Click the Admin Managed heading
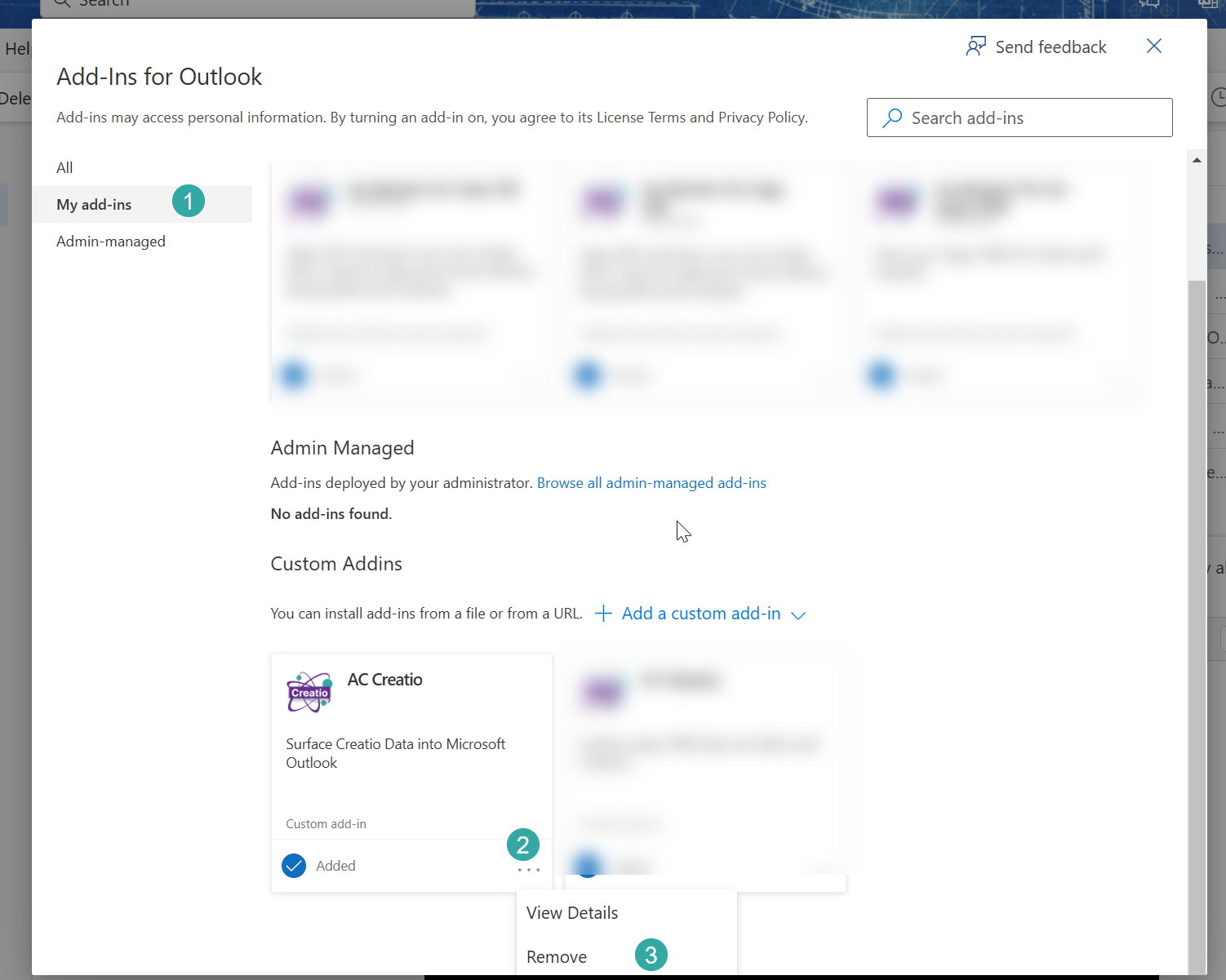The width and height of the screenshot is (1226, 980). click(x=342, y=448)
